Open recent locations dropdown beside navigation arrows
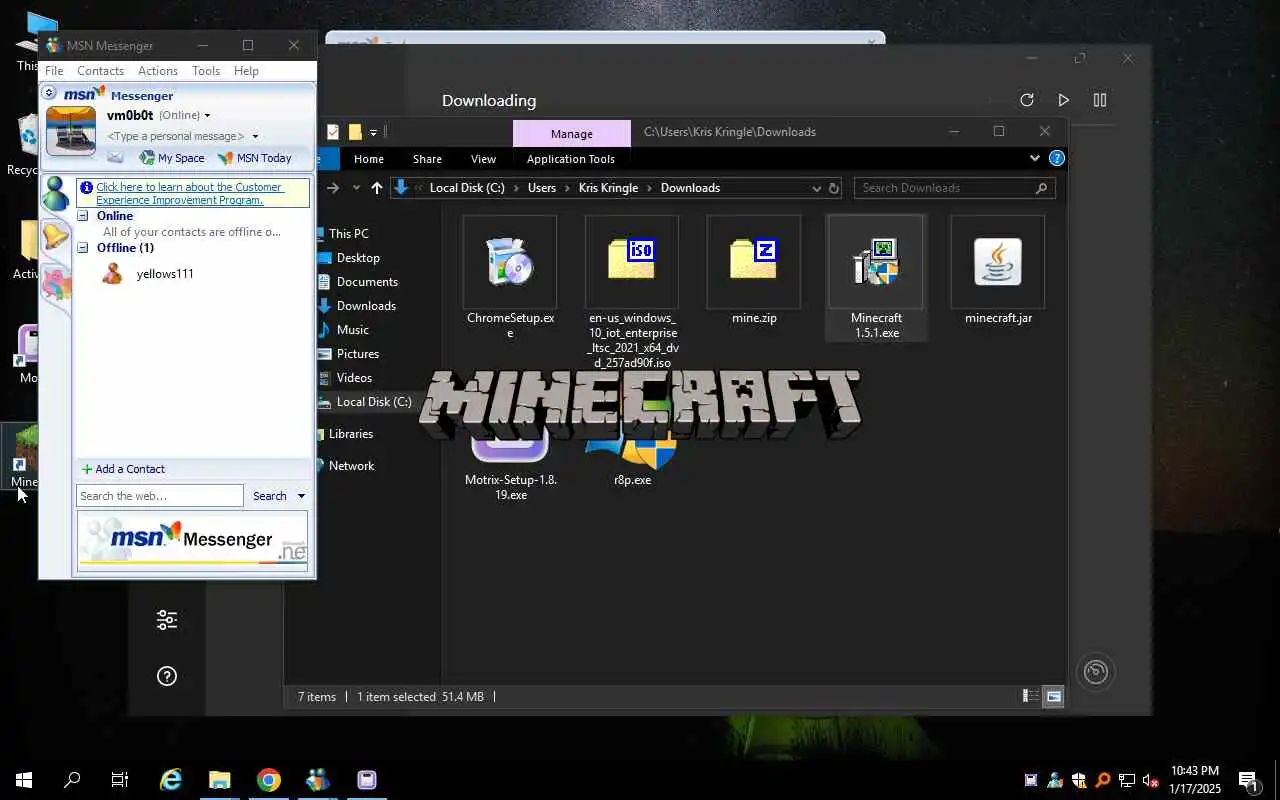The width and height of the screenshot is (1280, 800). click(356, 188)
